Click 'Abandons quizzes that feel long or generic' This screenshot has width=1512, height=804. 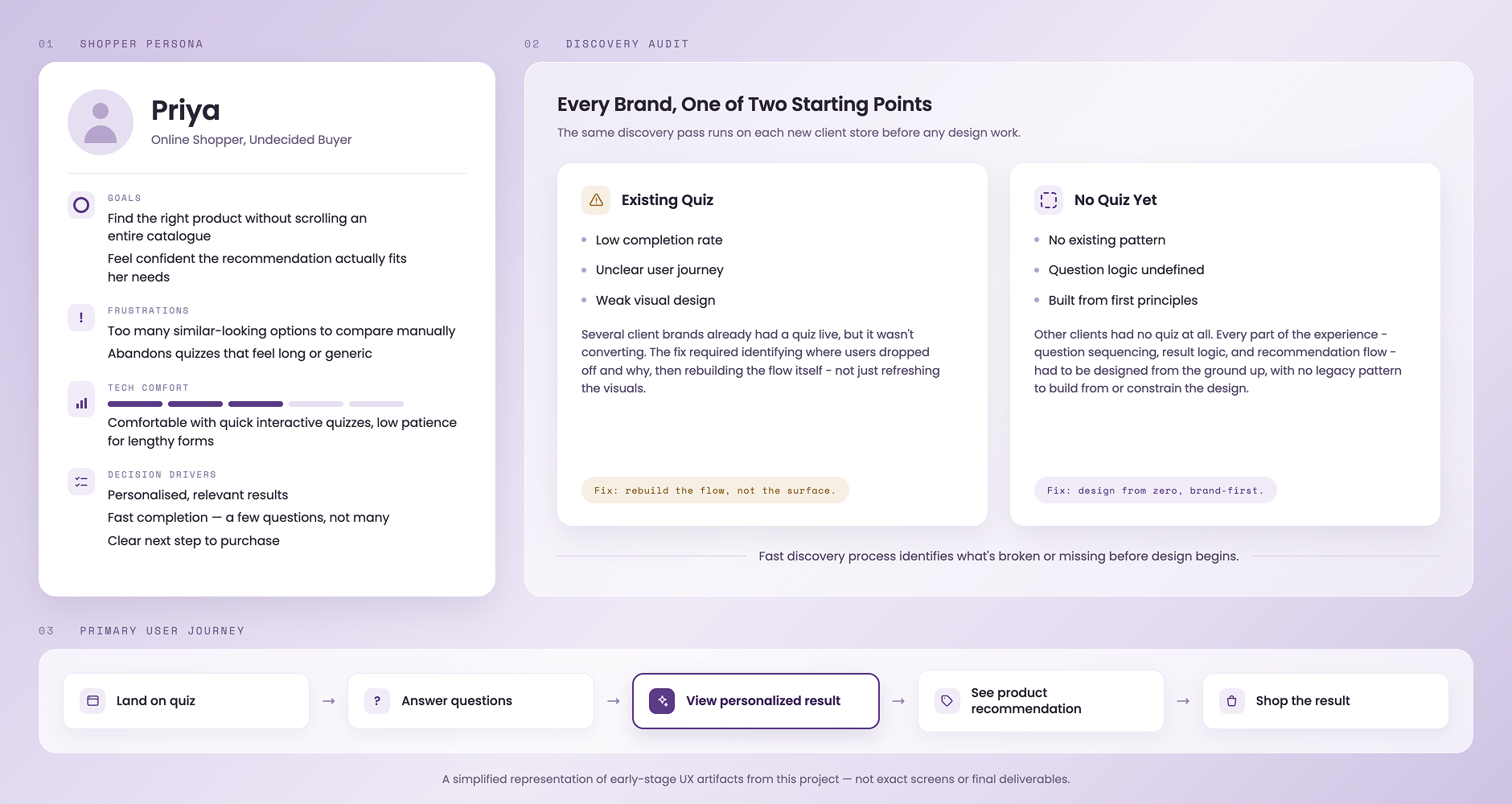(x=240, y=354)
